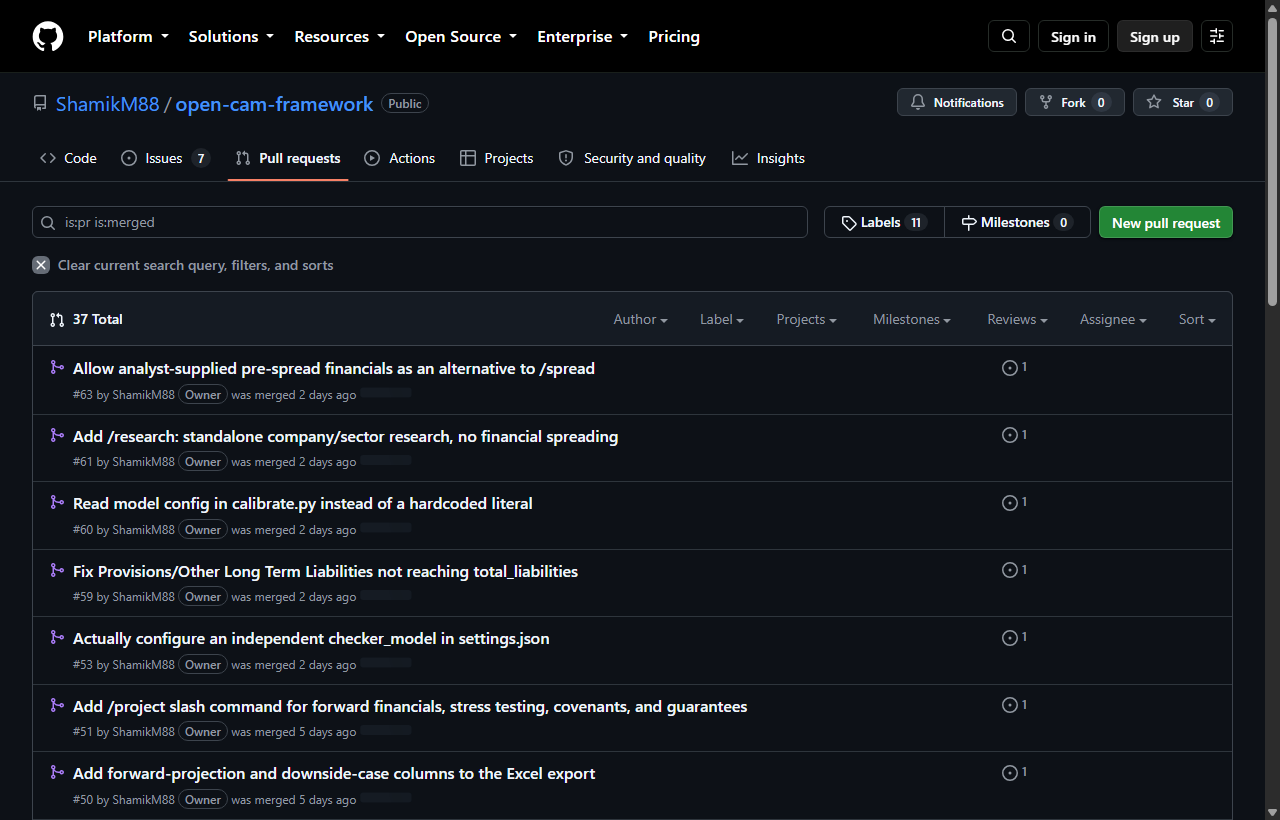This screenshot has width=1280, height=820.
Task: Open PR Fix Provisions/Other Long Term Liabilities
Action: click(x=326, y=571)
